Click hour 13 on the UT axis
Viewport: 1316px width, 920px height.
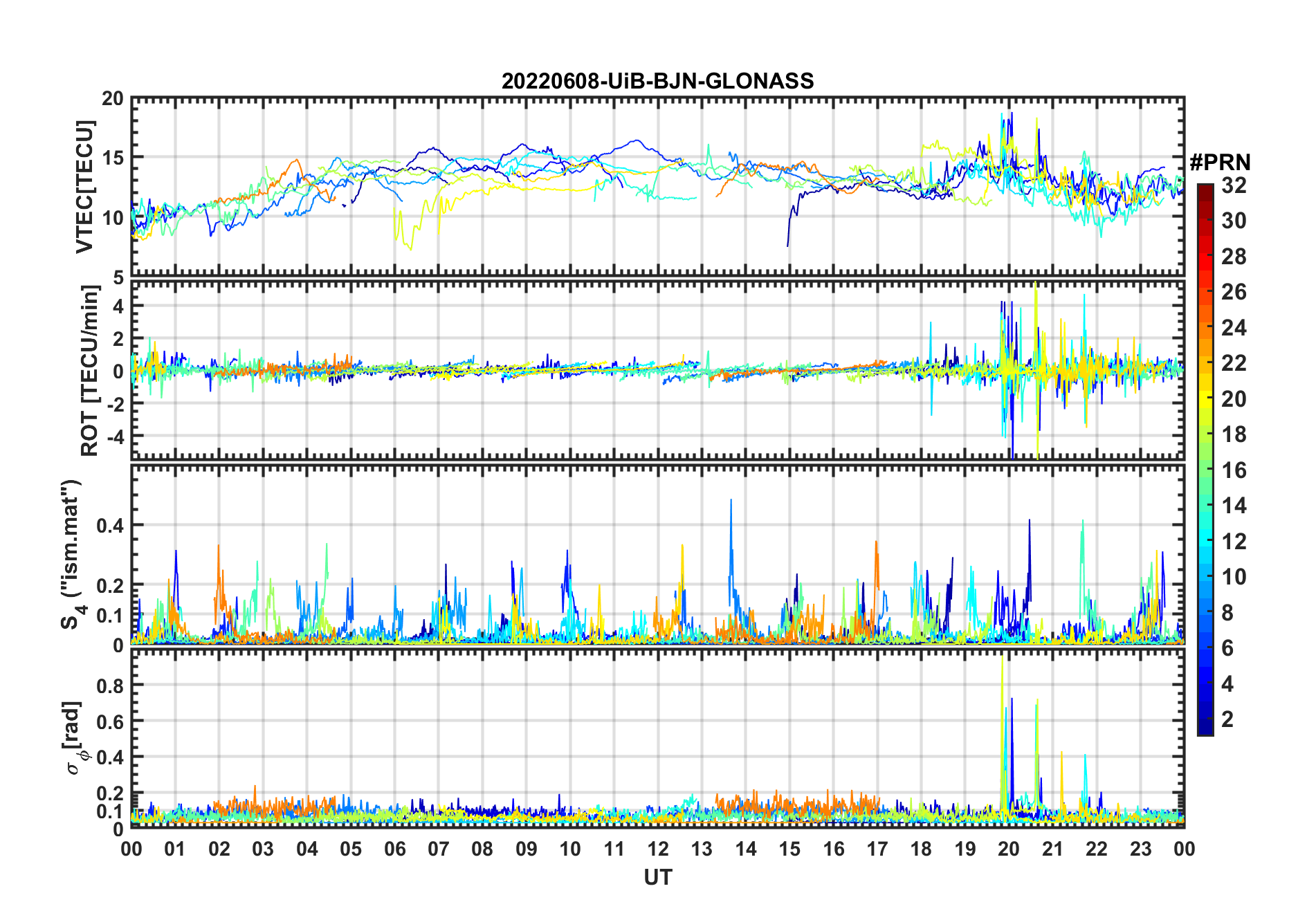702,849
